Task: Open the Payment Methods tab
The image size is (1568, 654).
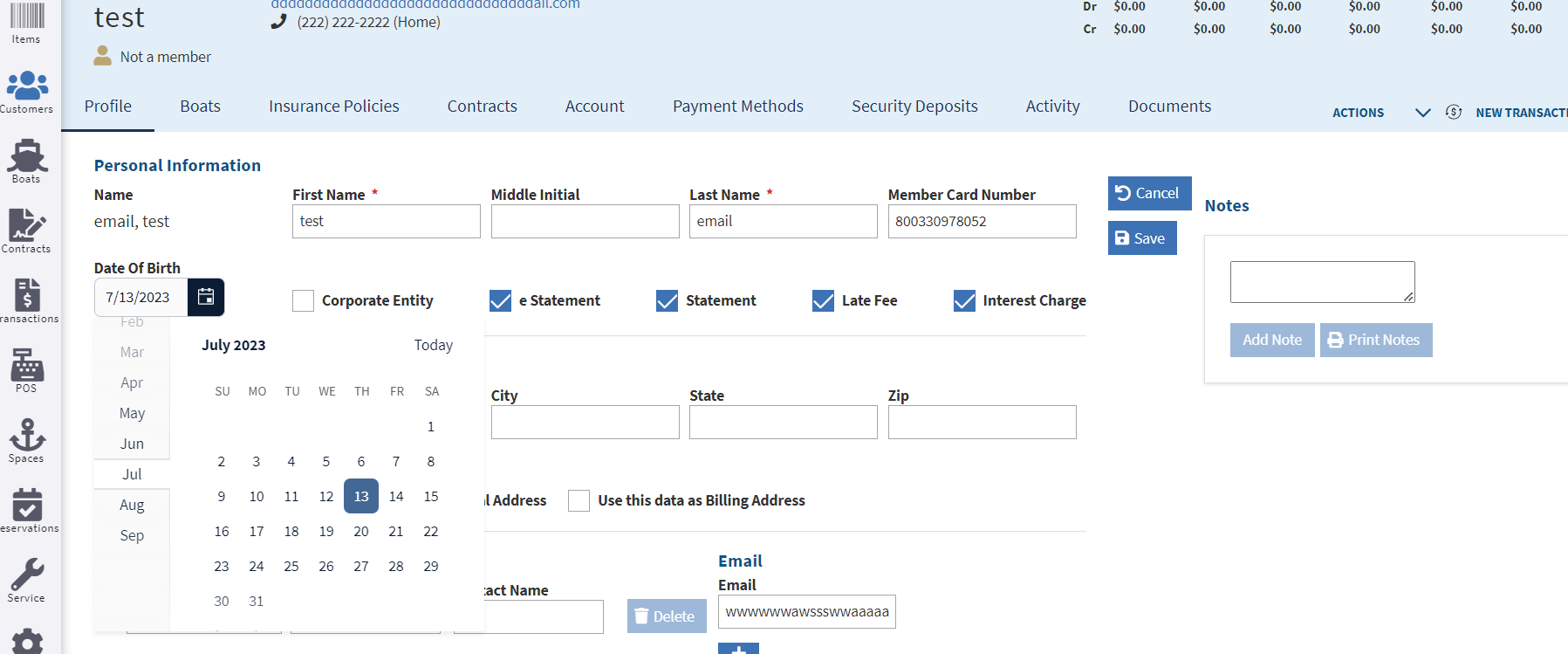Action: pos(737,107)
